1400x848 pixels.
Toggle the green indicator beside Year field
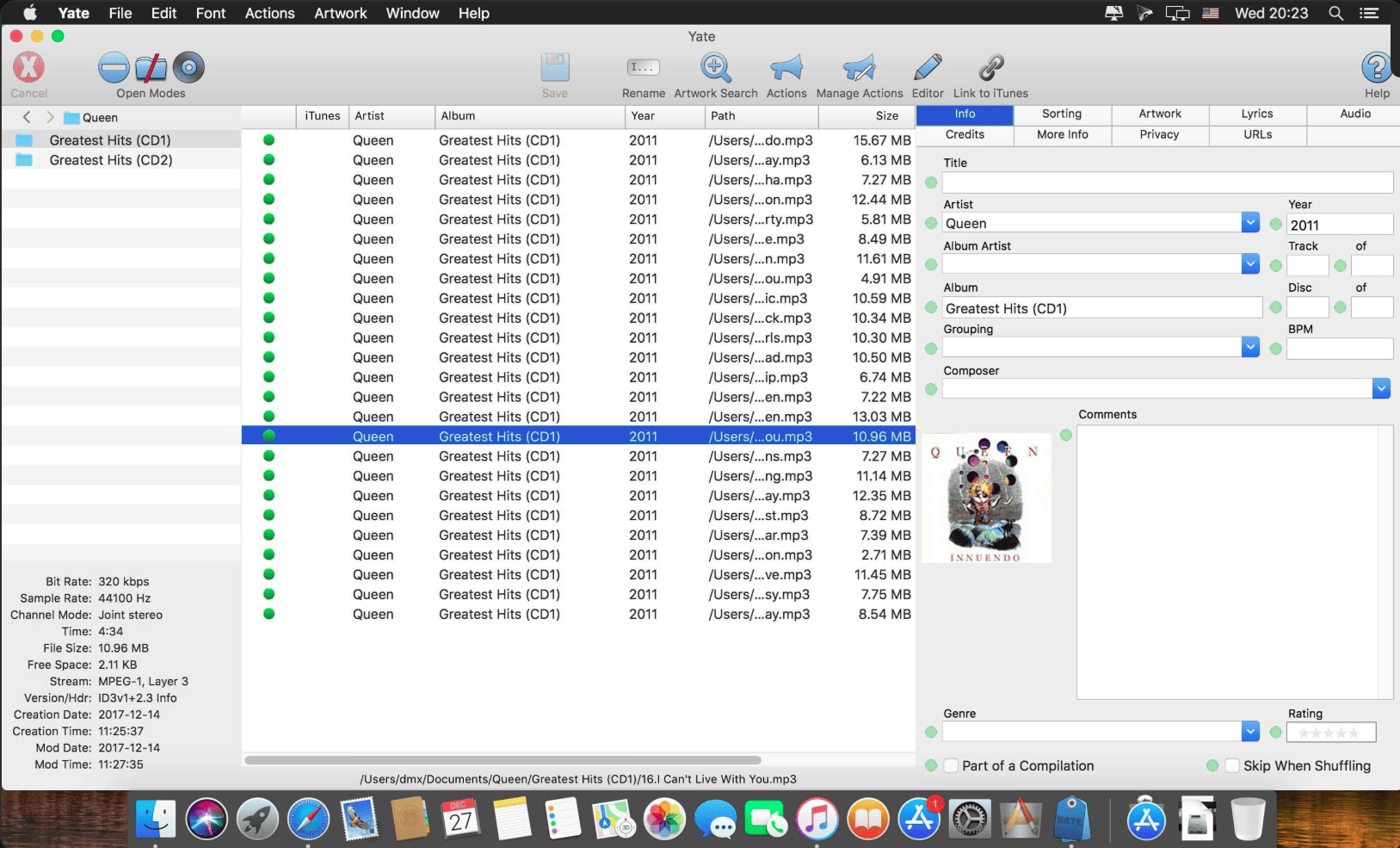(x=1276, y=224)
